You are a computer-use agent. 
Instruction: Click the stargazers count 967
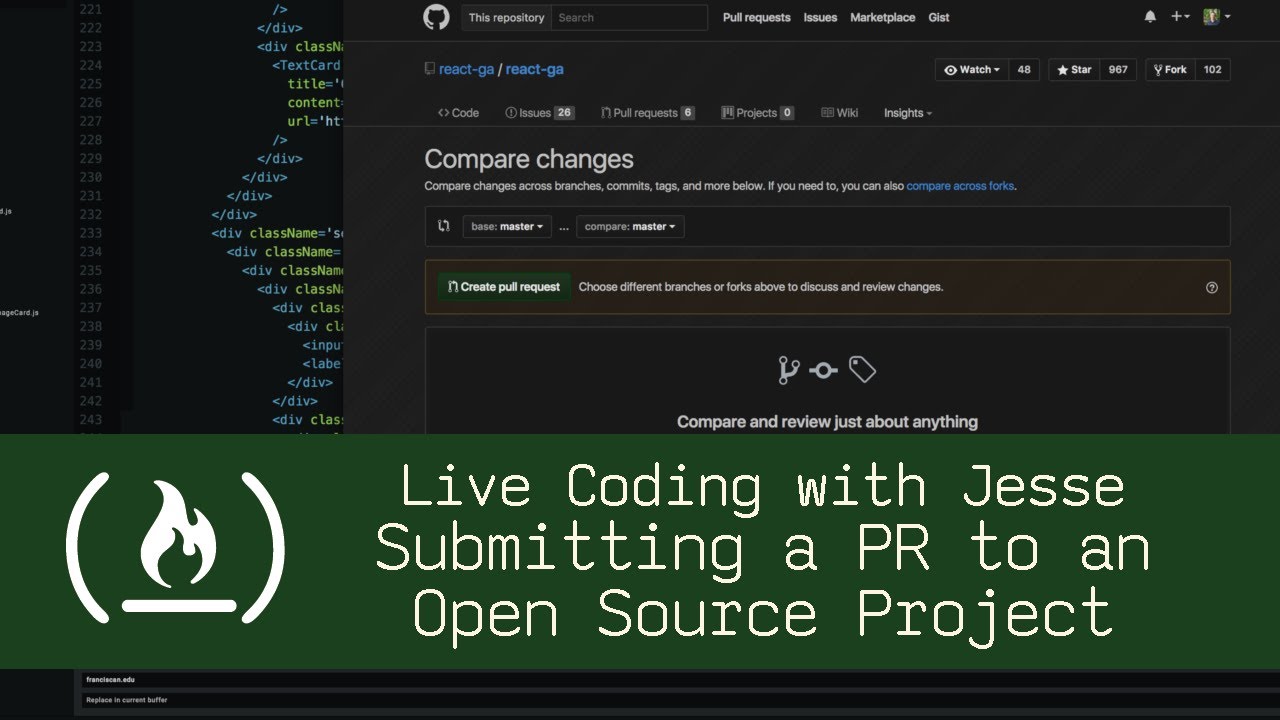[1118, 70]
